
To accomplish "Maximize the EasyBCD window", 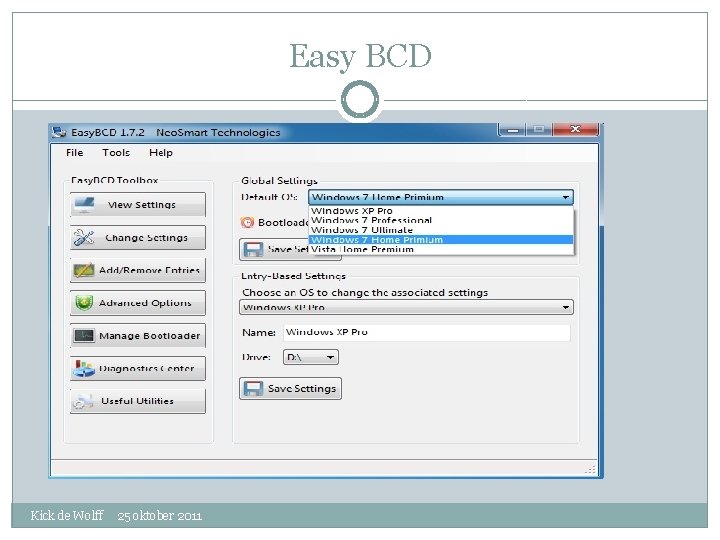I will click(539, 130).
